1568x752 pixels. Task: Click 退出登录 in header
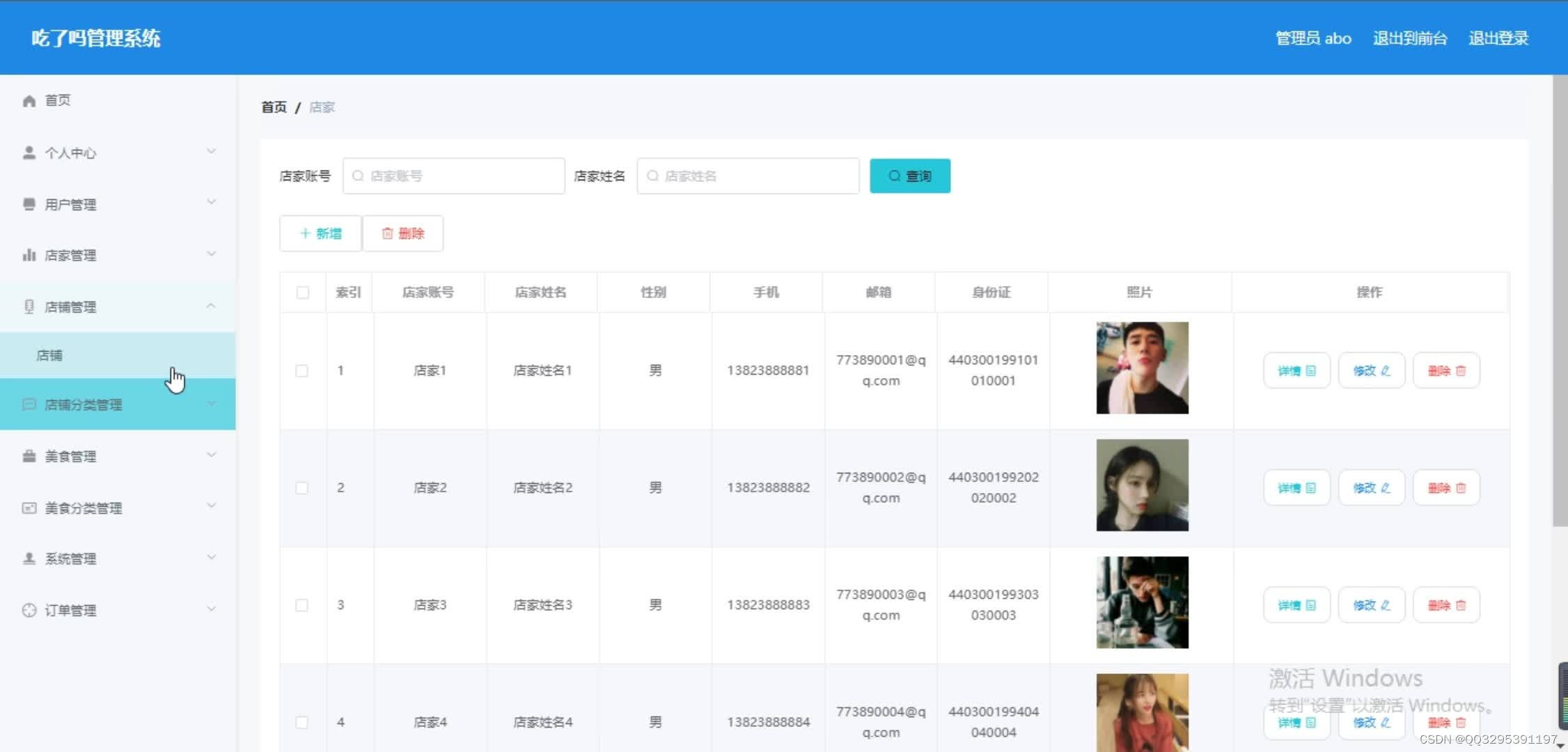tap(1498, 38)
